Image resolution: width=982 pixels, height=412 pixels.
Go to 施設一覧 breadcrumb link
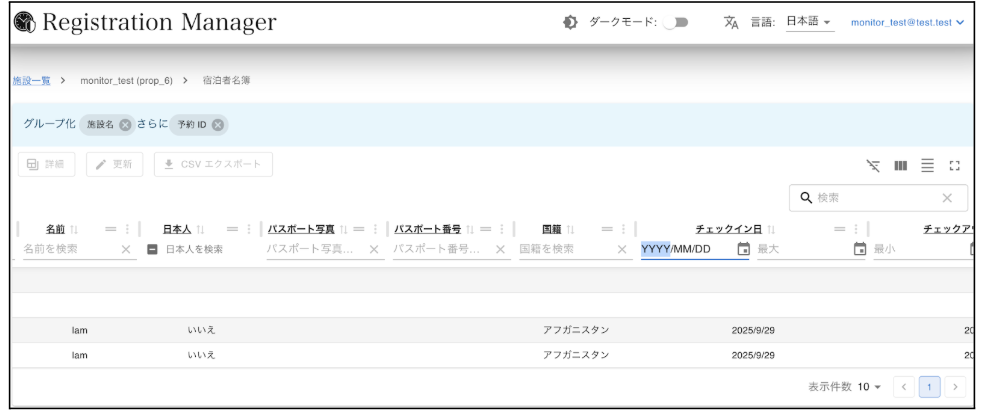(x=29, y=81)
